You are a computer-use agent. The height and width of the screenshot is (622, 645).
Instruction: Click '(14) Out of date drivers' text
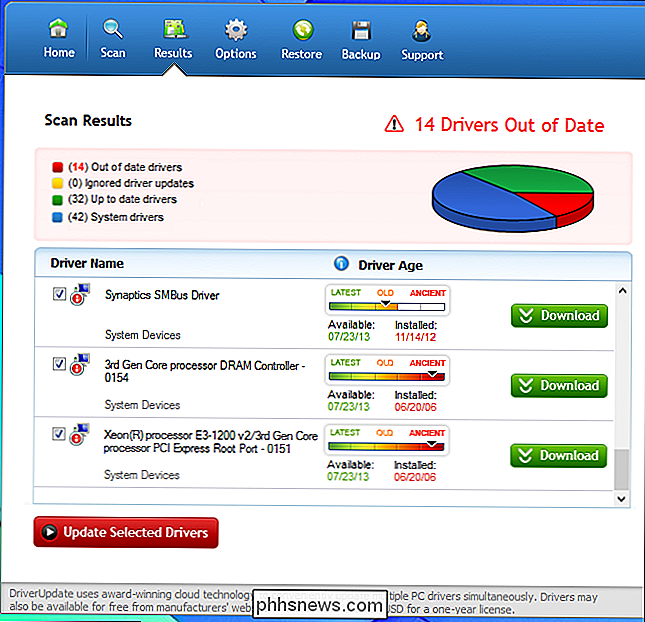pos(125,167)
